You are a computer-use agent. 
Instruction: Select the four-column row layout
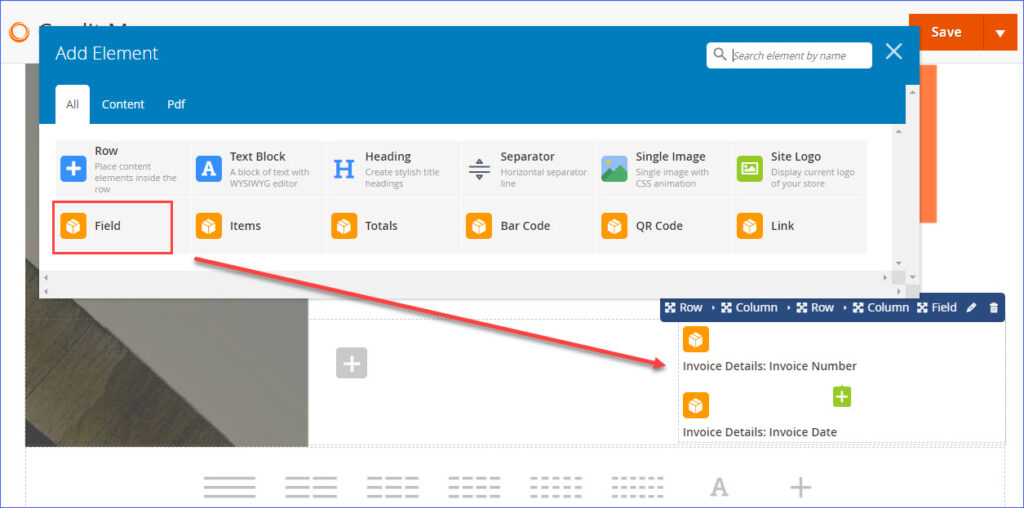point(474,487)
